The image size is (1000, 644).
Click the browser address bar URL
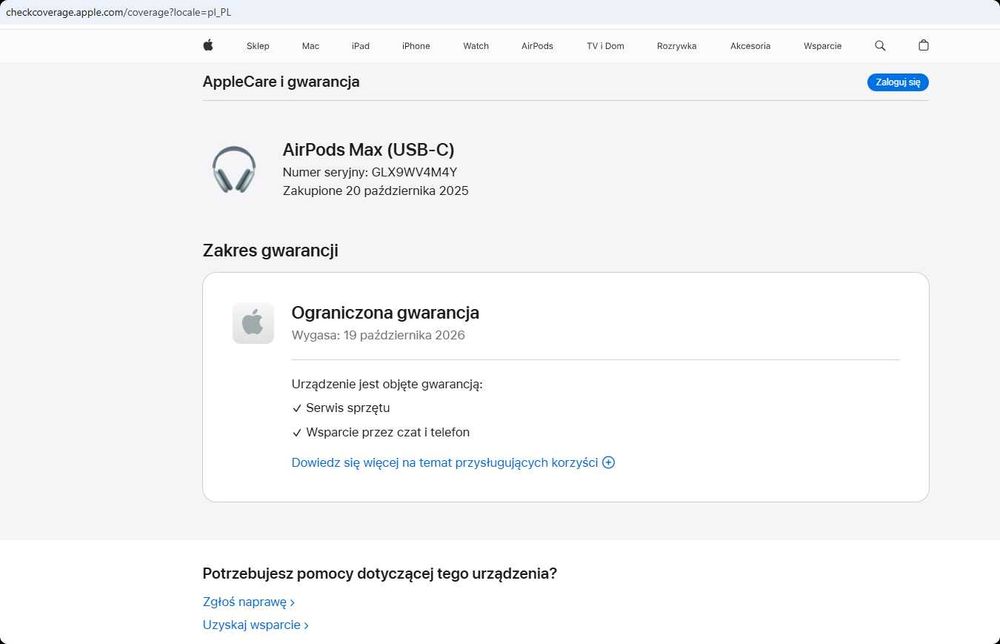[x=119, y=12]
